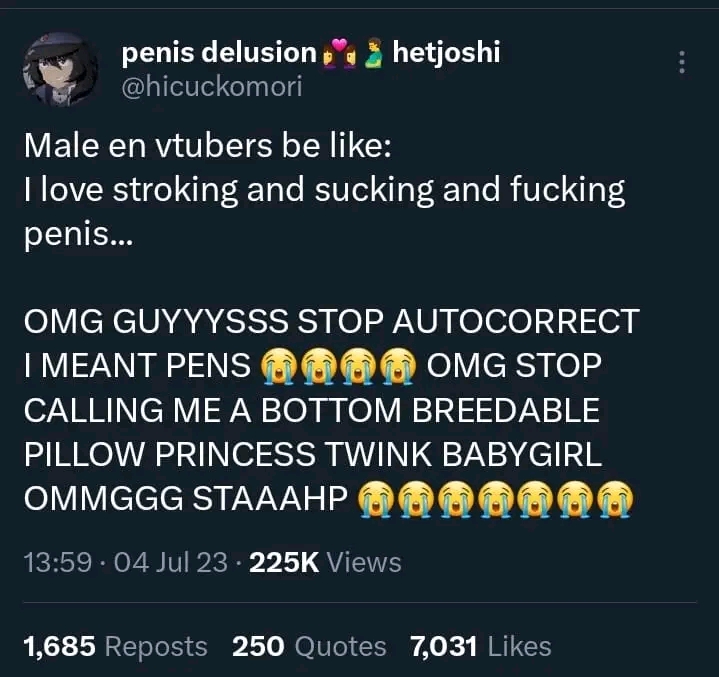This screenshot has height=677, width=719.
Task: Click the pregnant man emoji in display name
Action: pos(374,54)
